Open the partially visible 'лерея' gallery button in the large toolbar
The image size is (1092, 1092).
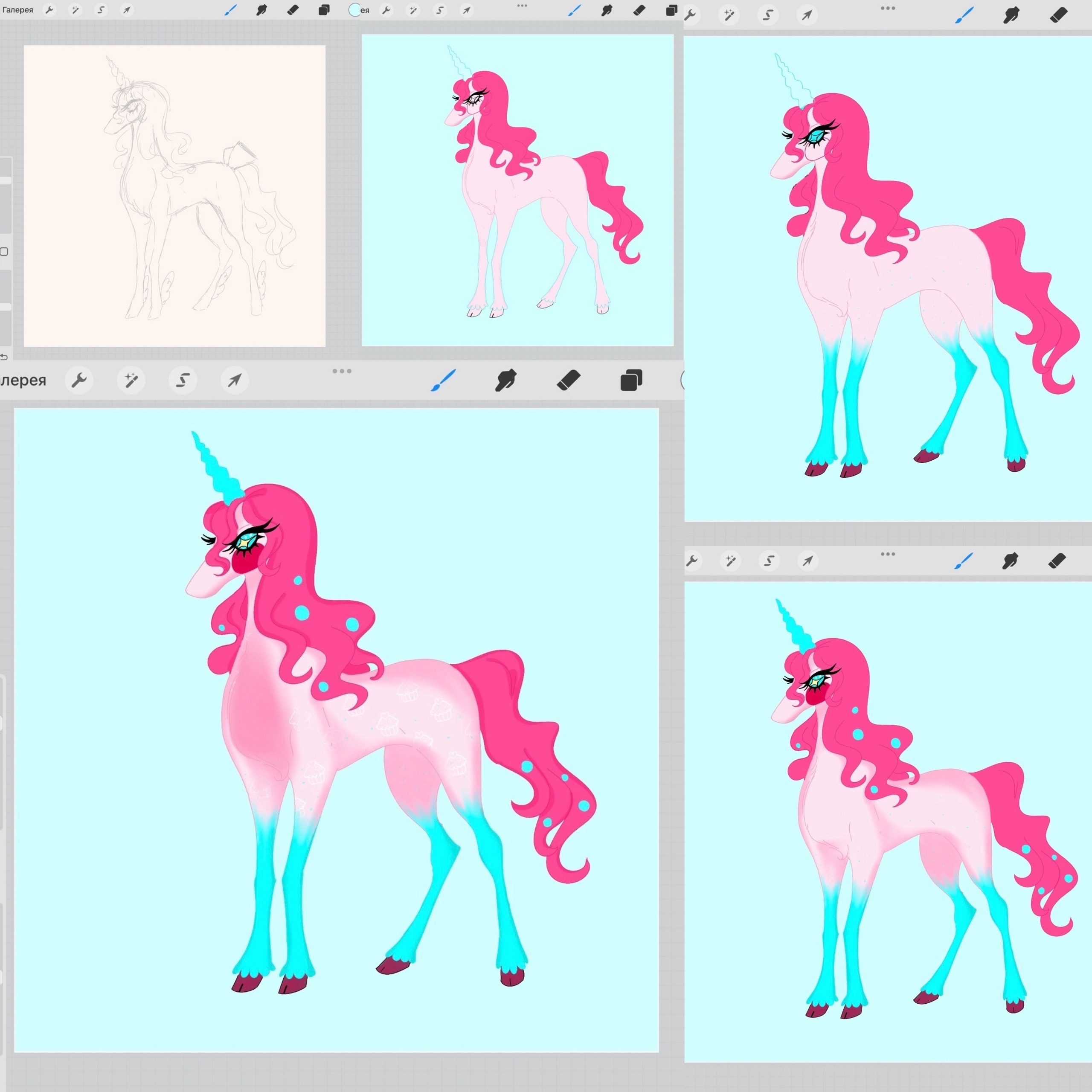(x=23, y=380)
